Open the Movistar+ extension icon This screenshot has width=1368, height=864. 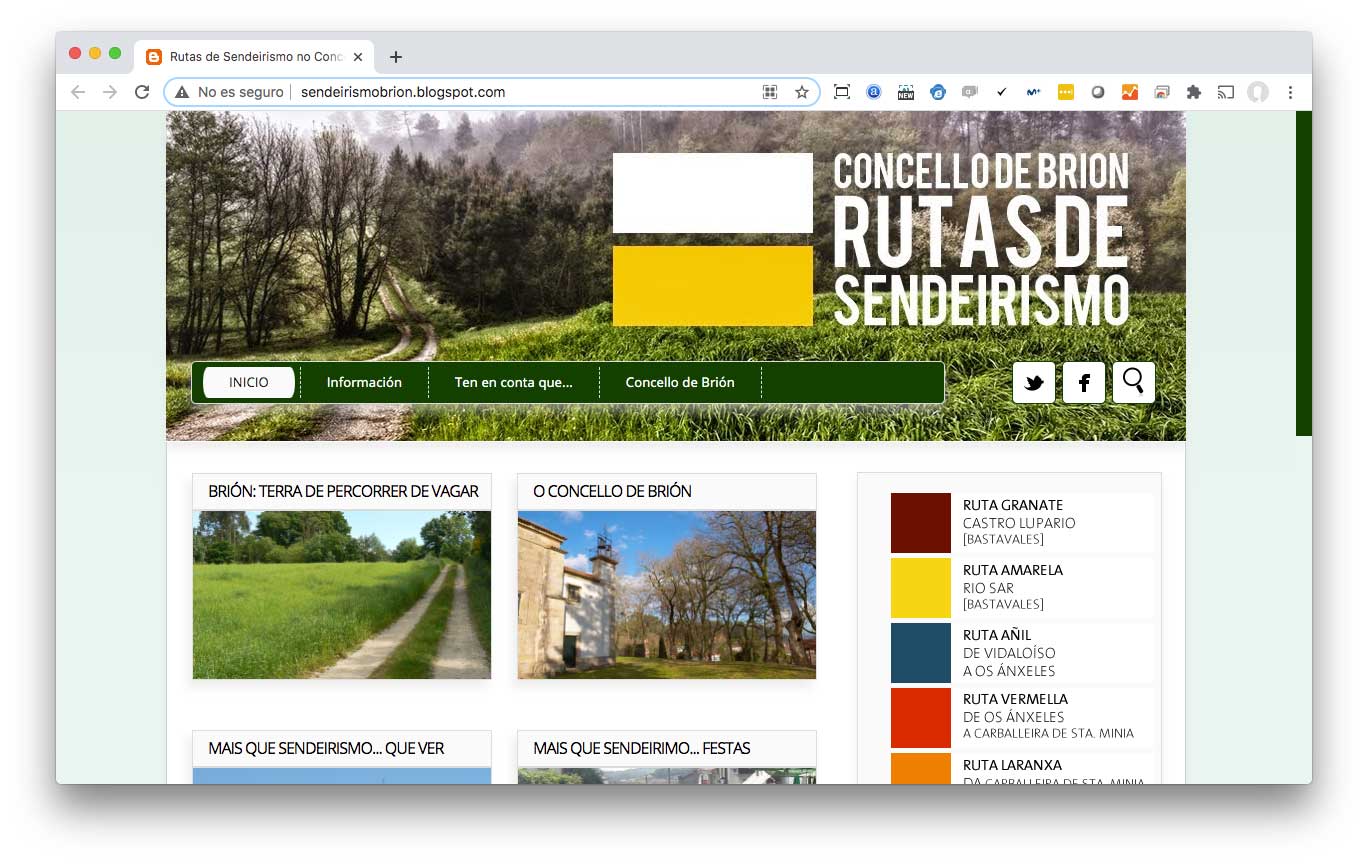coord(1034,92)
